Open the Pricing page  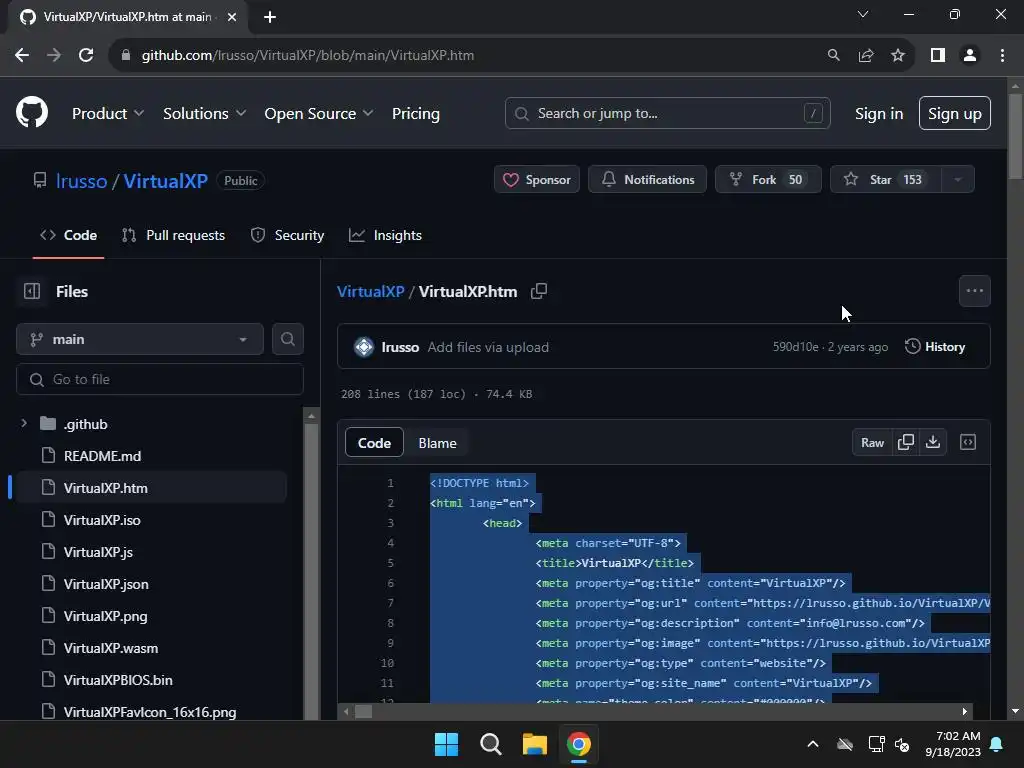415,114
